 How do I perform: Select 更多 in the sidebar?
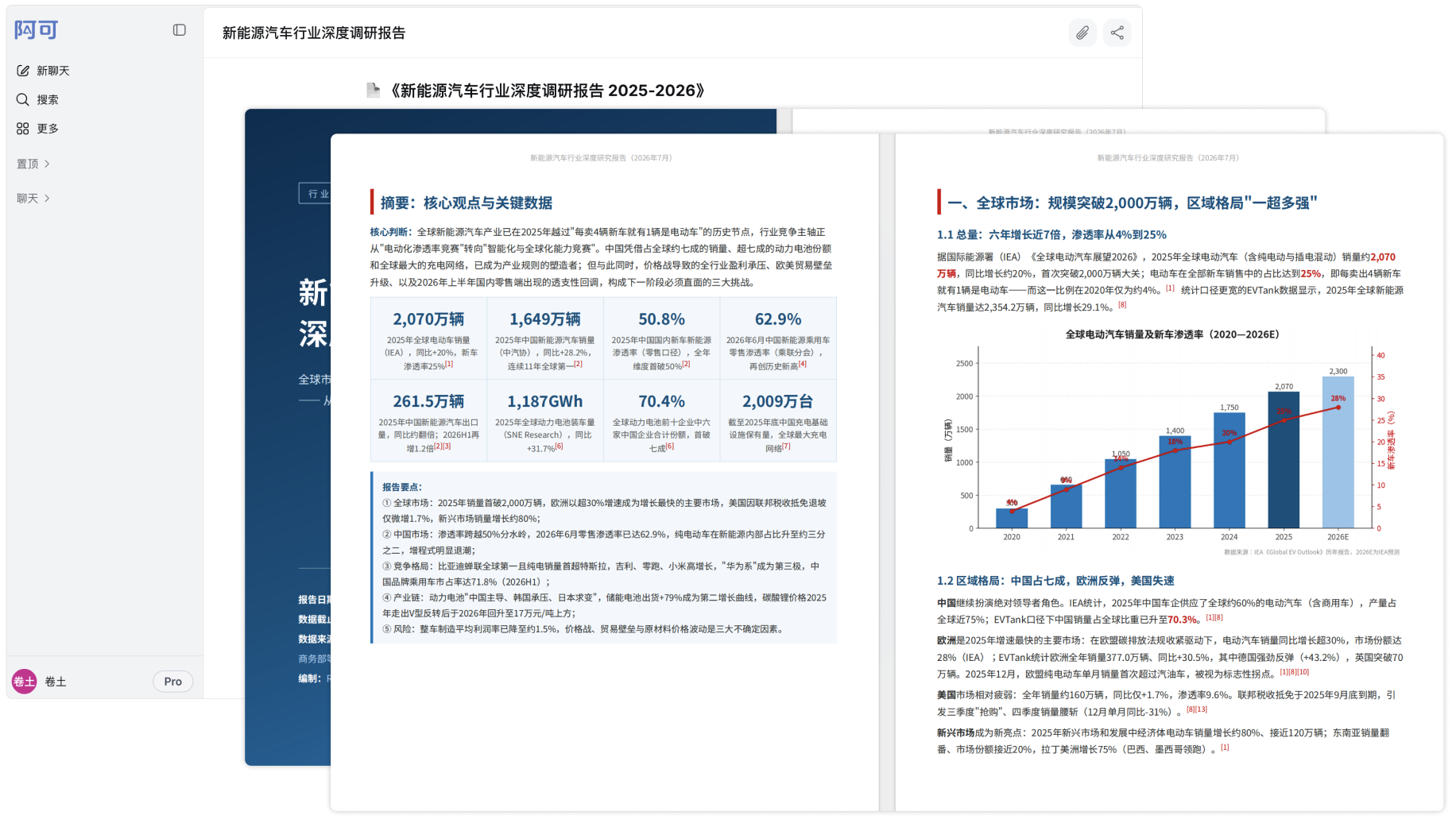[48, 129]
